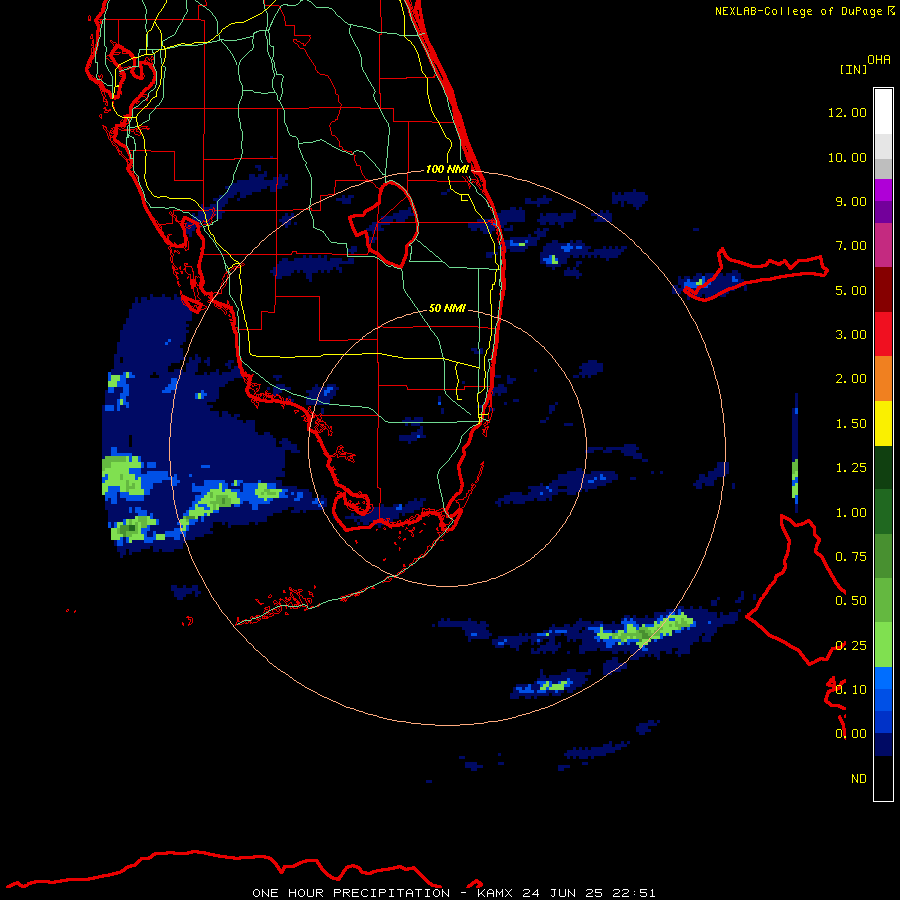Select the 2.00 legend value
Image resolution: width=900 pixels, height=900 pixels.
(851, 379)
